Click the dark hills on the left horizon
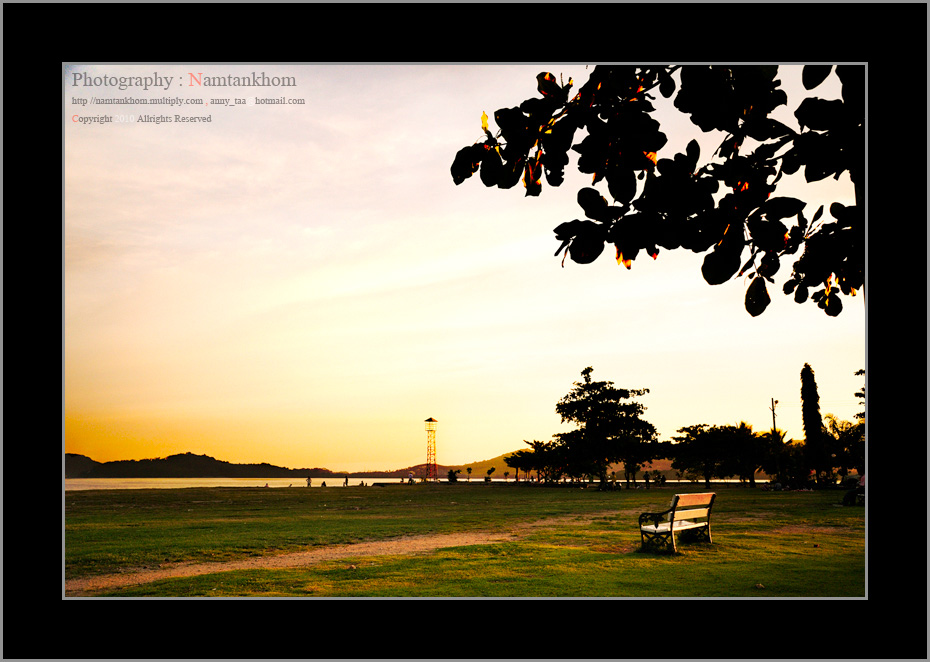The width and height of the screenshot is (930, 662). click(190, 466)
